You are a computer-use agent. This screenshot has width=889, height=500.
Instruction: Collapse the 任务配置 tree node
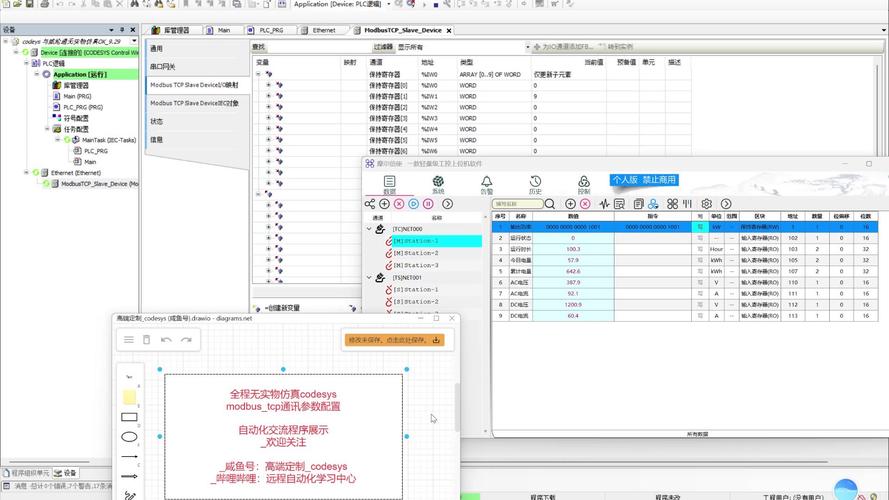point(47,129)
